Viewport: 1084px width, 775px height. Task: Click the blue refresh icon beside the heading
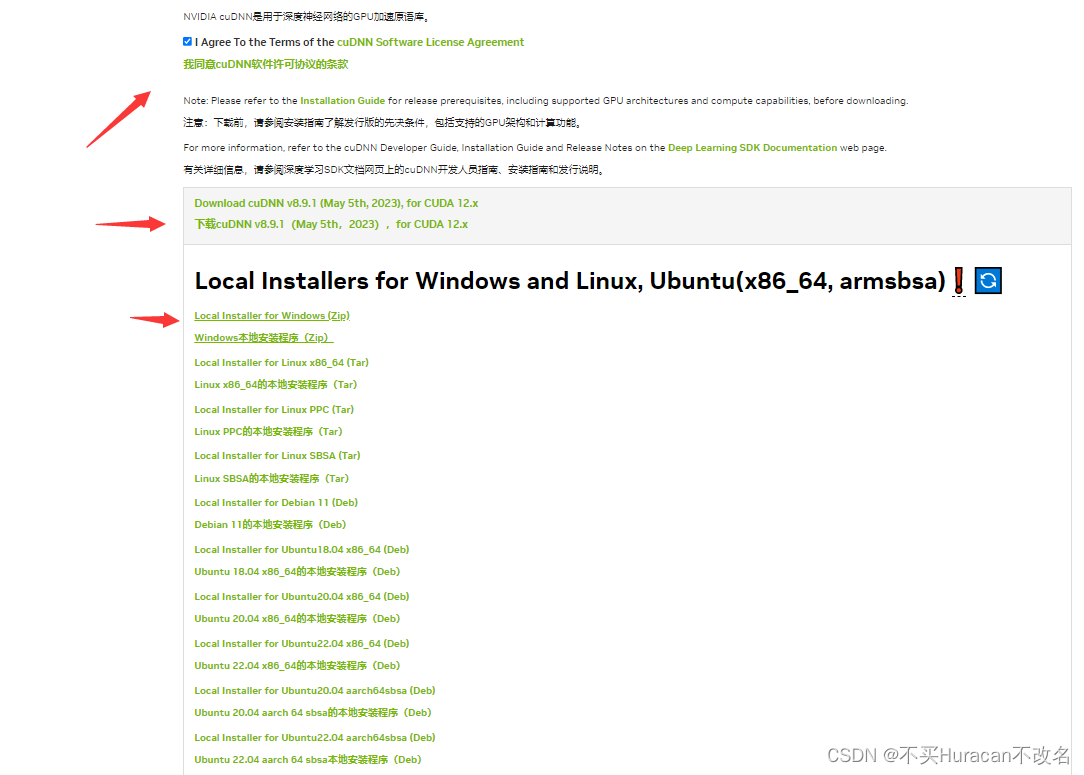point(988,281)
